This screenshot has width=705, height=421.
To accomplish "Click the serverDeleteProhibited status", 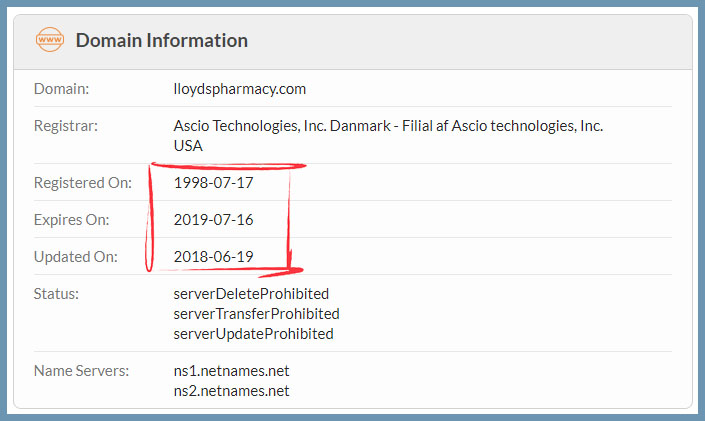I will tap(251, 294).
